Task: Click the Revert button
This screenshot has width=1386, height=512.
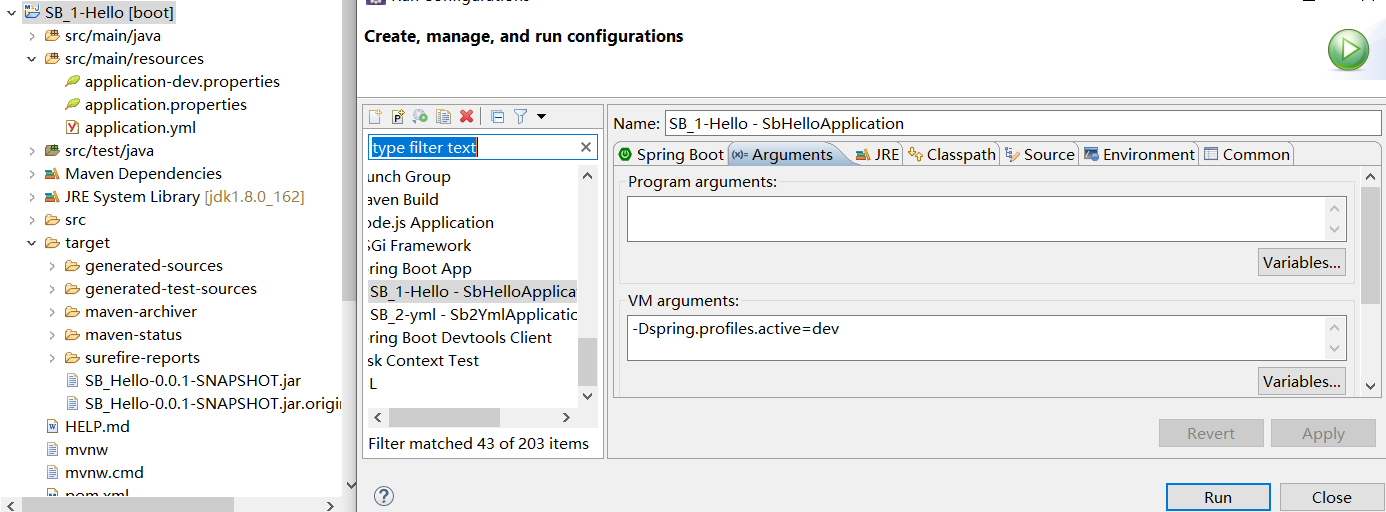Action: tap(1211, 433)
